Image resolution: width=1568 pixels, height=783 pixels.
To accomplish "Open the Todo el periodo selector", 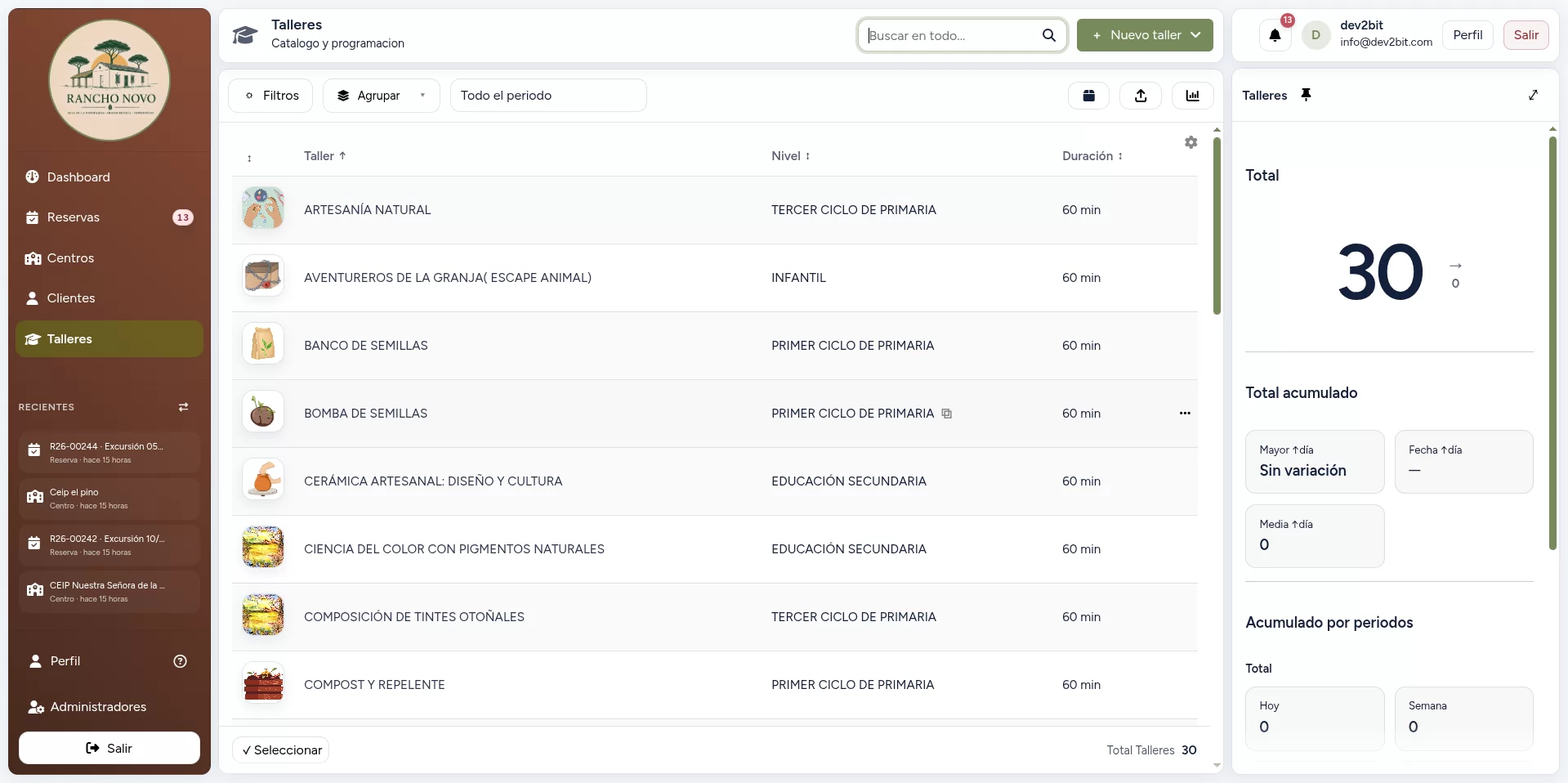I will (x=548, y=96).
